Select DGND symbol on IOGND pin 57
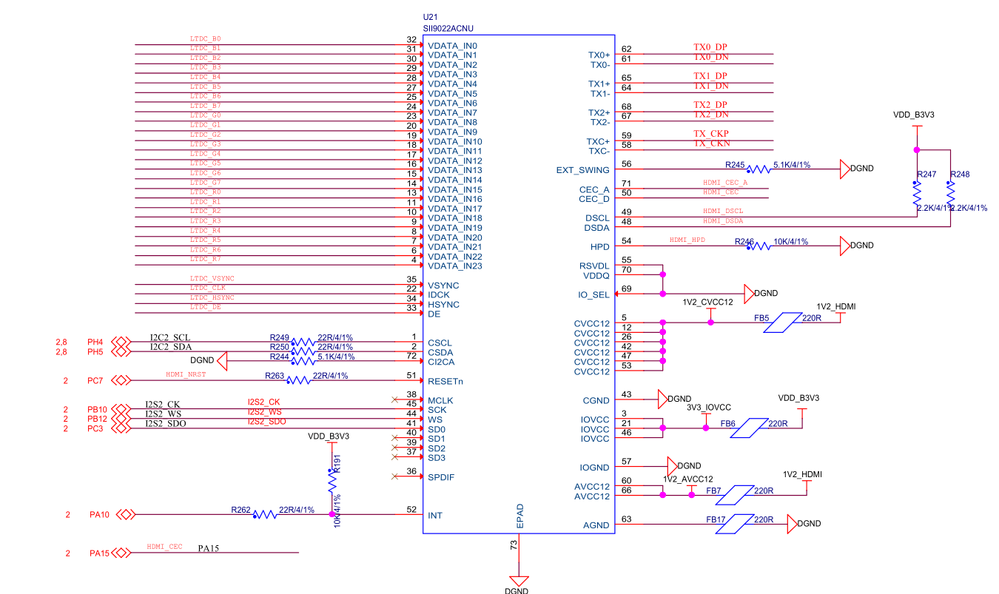This screenshot has width=999, height=594. coord(672,466)
